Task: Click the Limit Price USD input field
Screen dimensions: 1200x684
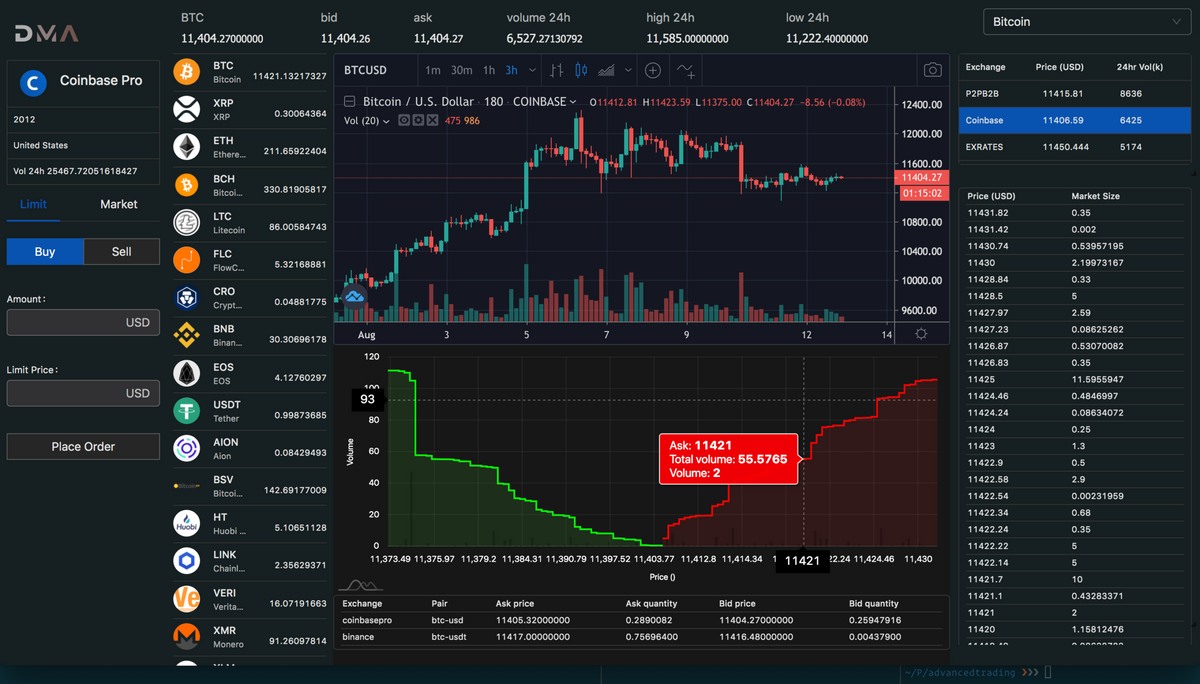Action: click(x=83, y=393)
